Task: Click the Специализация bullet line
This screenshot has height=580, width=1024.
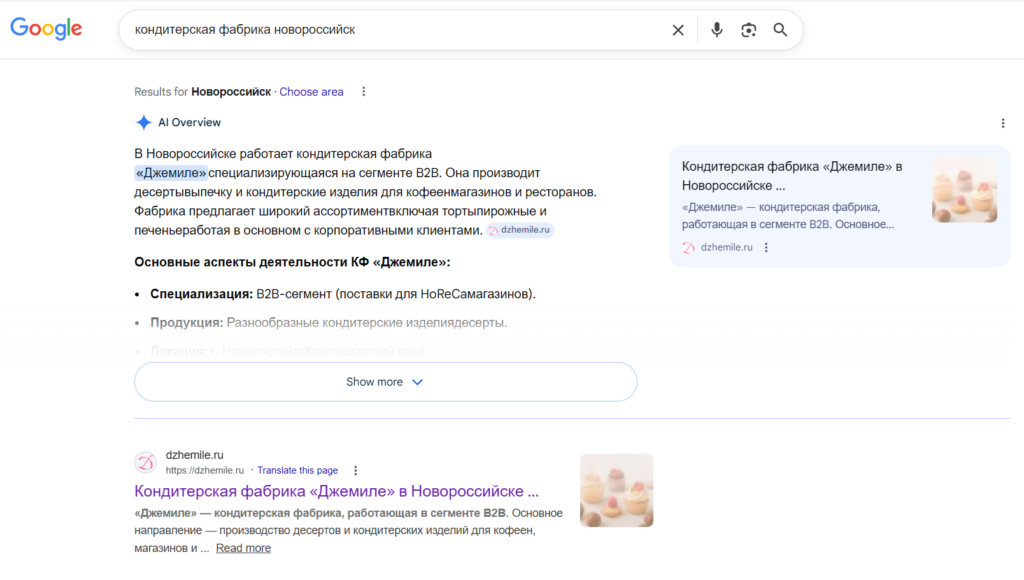Action: click(343, 294)
